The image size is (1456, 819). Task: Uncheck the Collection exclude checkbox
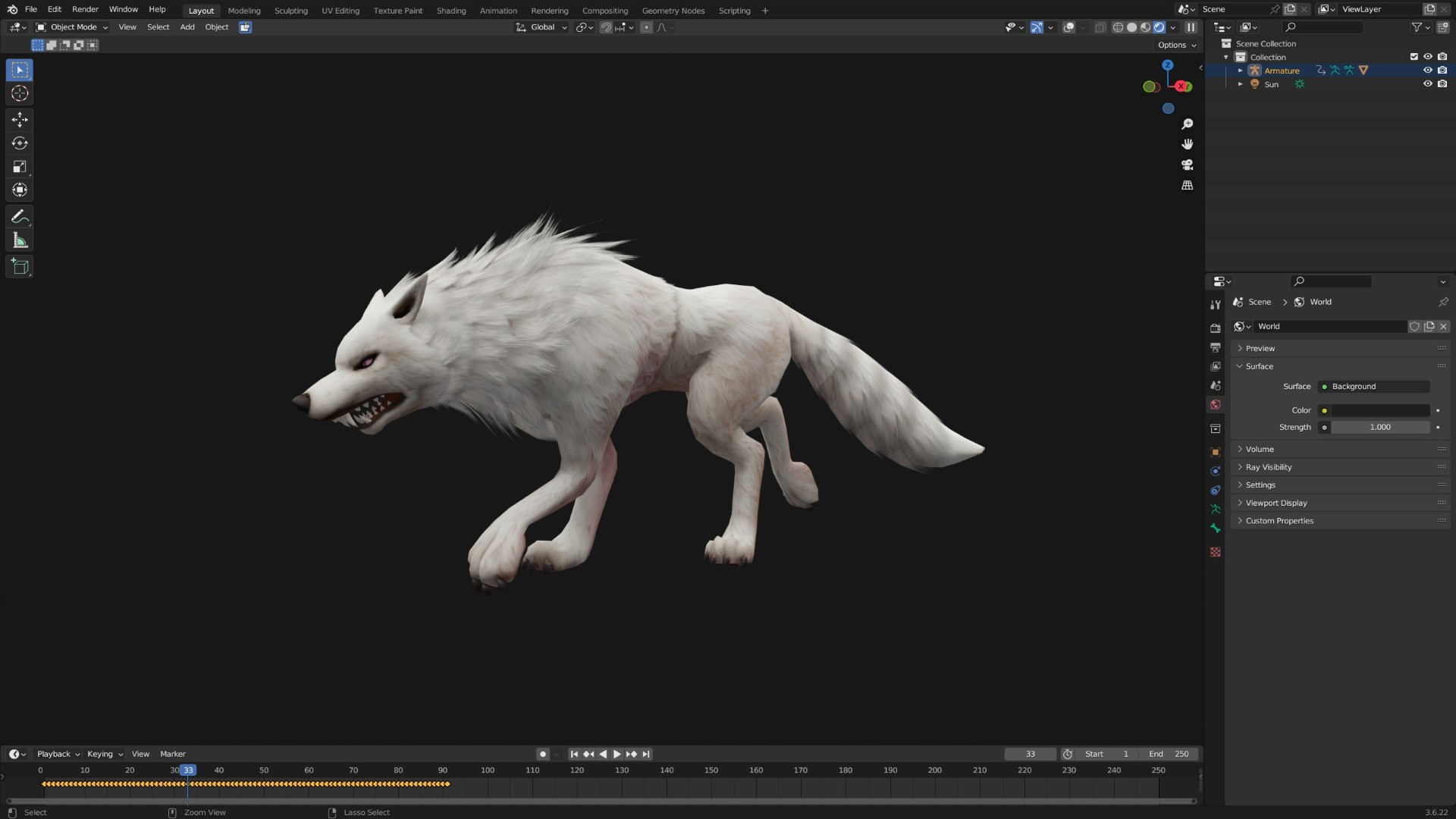pyautogui.click(x=1414, y=57)
